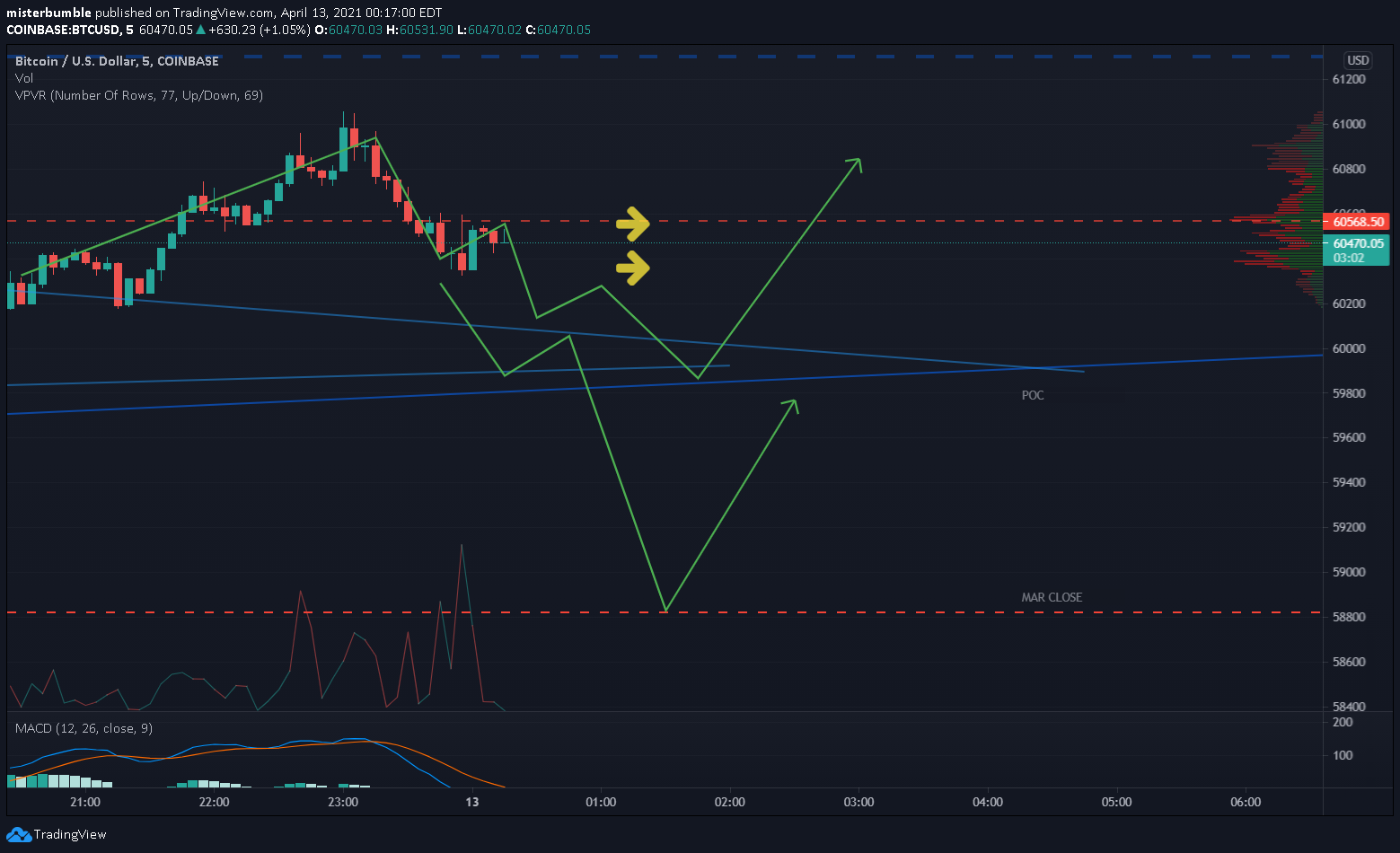Click the green 60470.05 current price label
1400x853 pixels.
click(x=1358, y=243)
